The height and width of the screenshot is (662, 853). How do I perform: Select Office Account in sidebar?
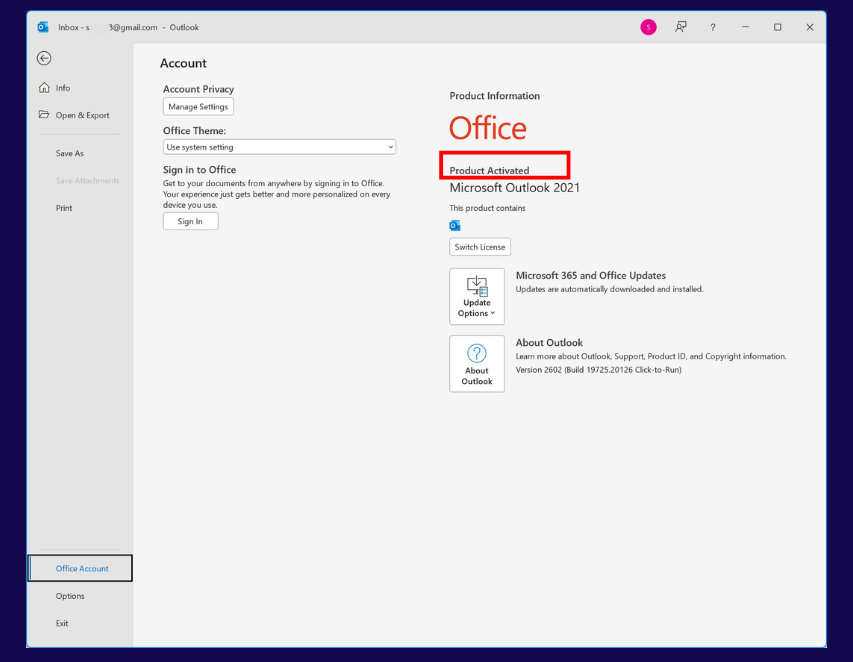click(x=80, y=568)
